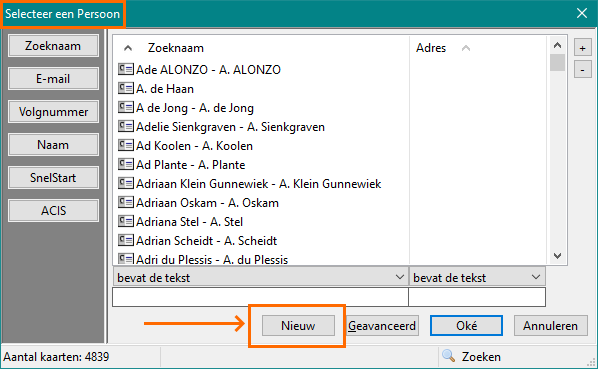Click the list scrollbar up arrow
The image size is (598, 369).
(x=557, y=45)
